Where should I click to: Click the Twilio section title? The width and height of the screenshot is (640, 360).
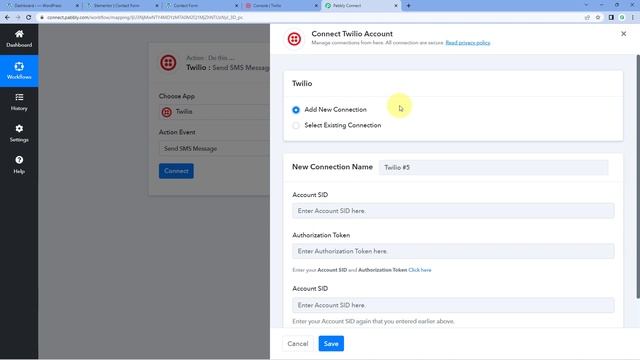point(302,83)
